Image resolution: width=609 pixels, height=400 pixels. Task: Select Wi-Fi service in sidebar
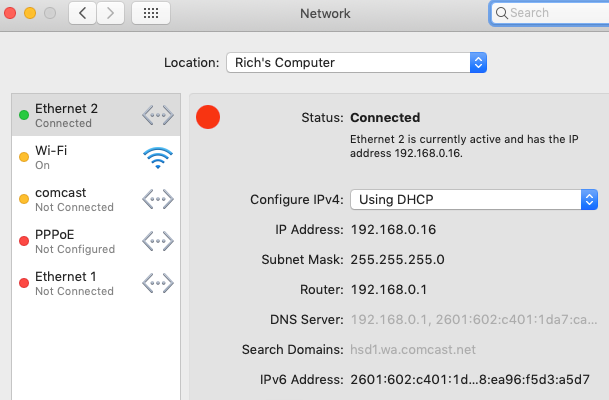point(96,157)
